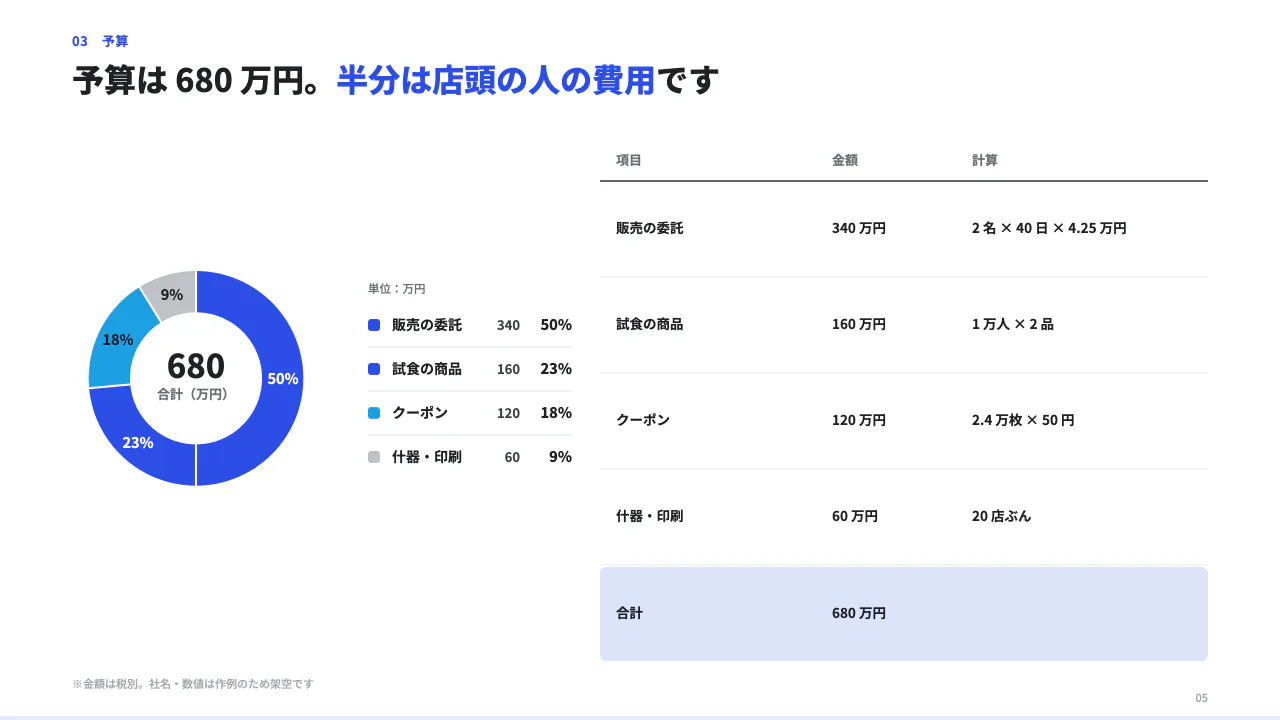Click the footnote starting ※金額は税別
1280x720 pixels.
[x=193, y=684]
